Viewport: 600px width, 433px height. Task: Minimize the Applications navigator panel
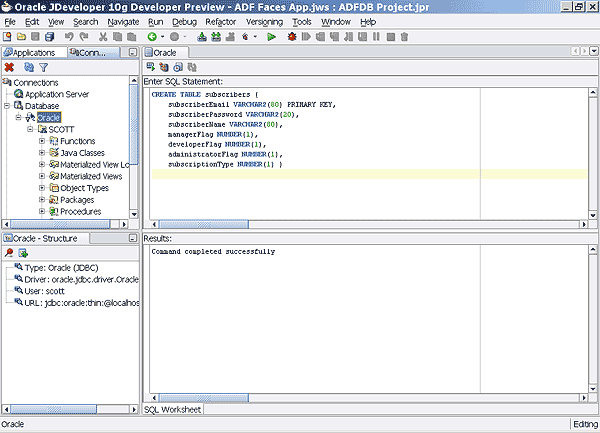click(133, 52)
